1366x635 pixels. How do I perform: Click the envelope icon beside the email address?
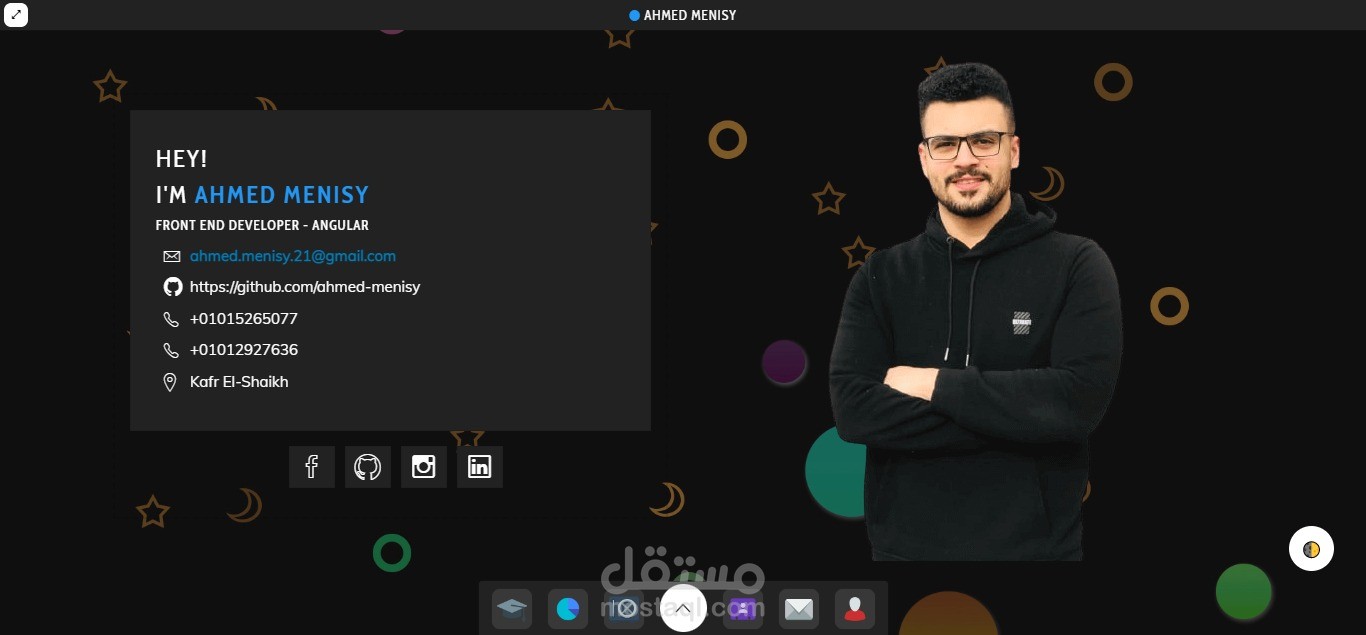(x=172, y=257)
